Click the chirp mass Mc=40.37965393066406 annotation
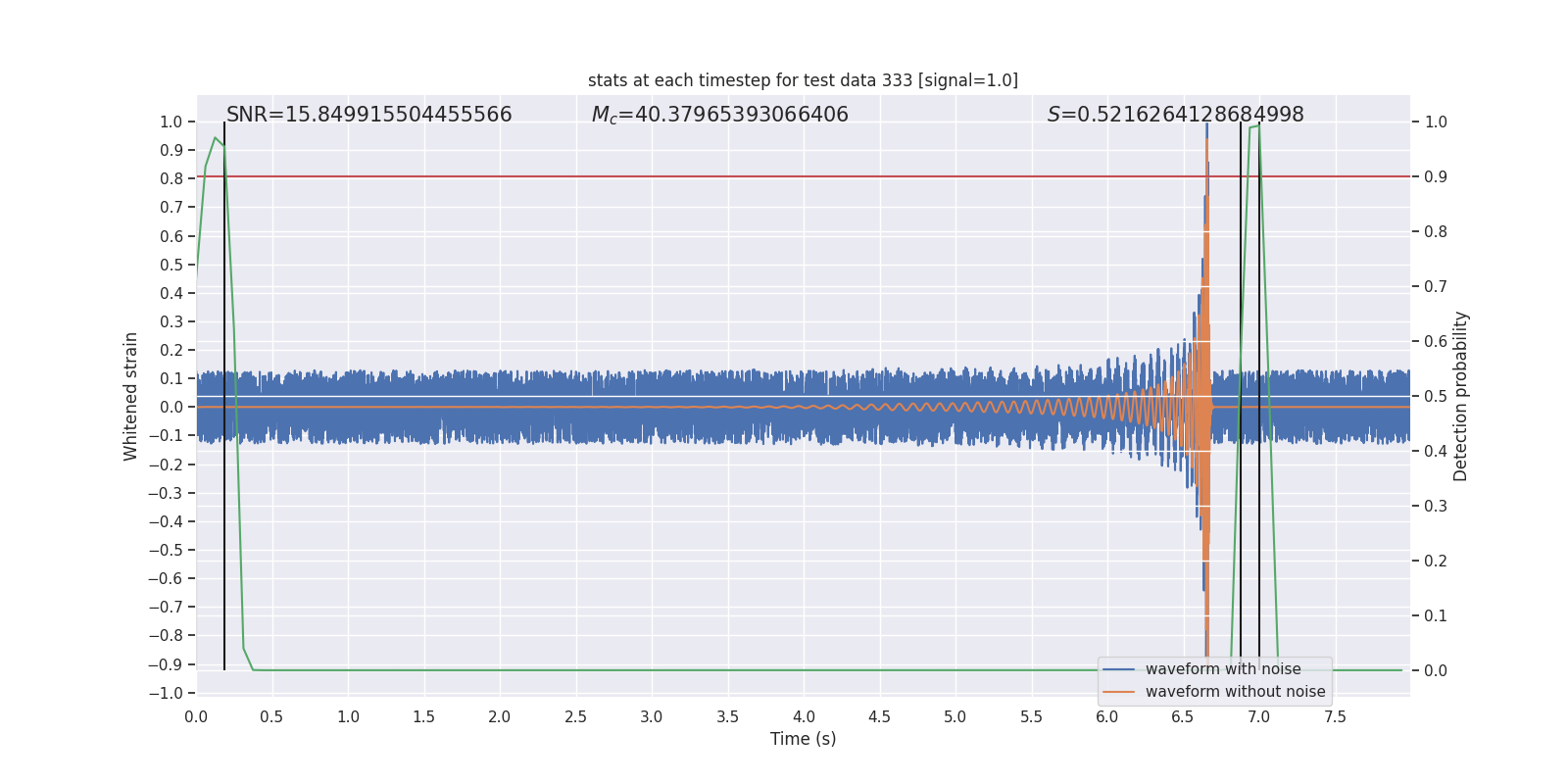Viewport: 1568px width, 784px height. click(x=720, y=115)
